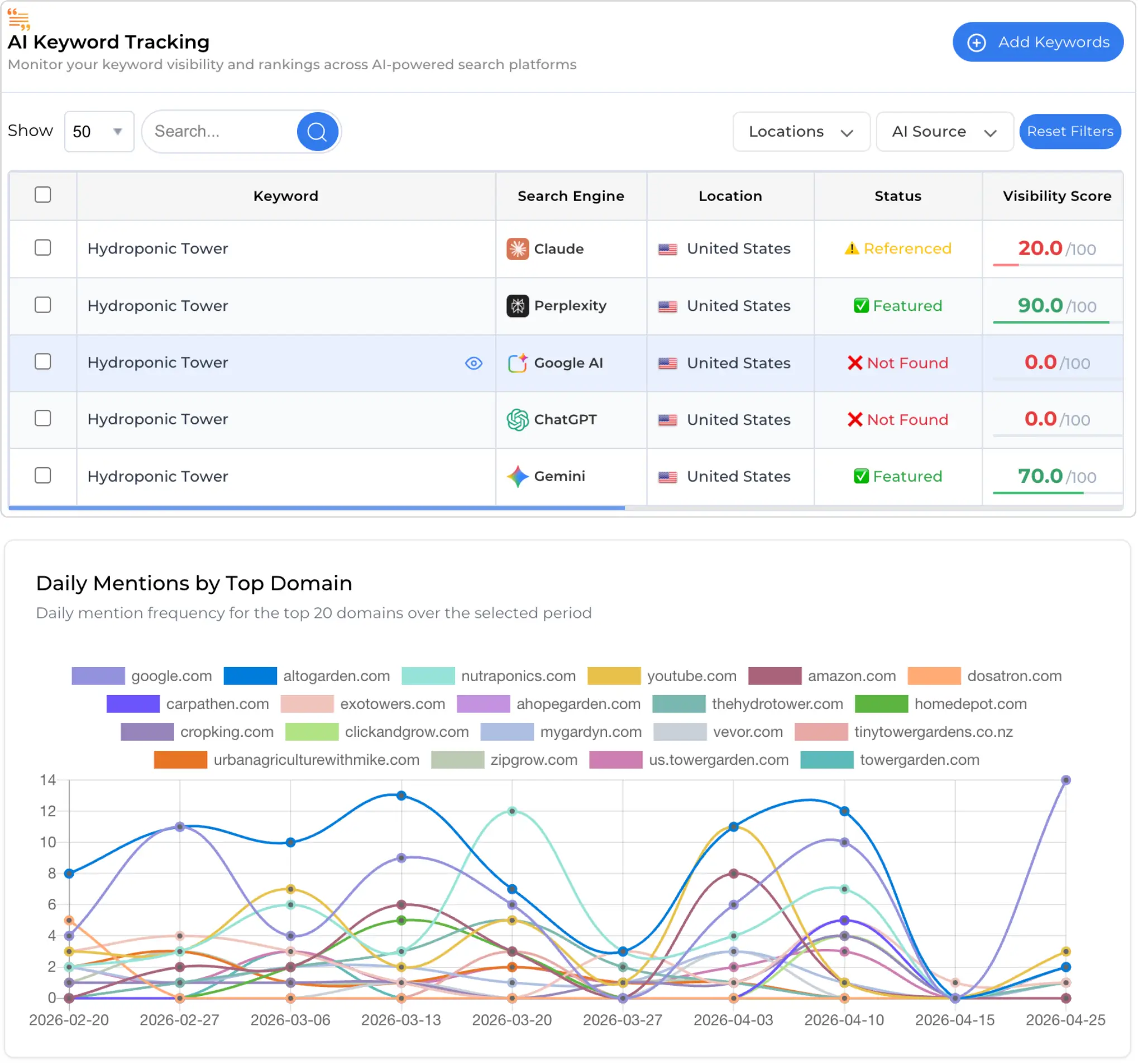Click the eye preview icon on Google AI row
The image size is (1138, 1064).
click(474, 363)
